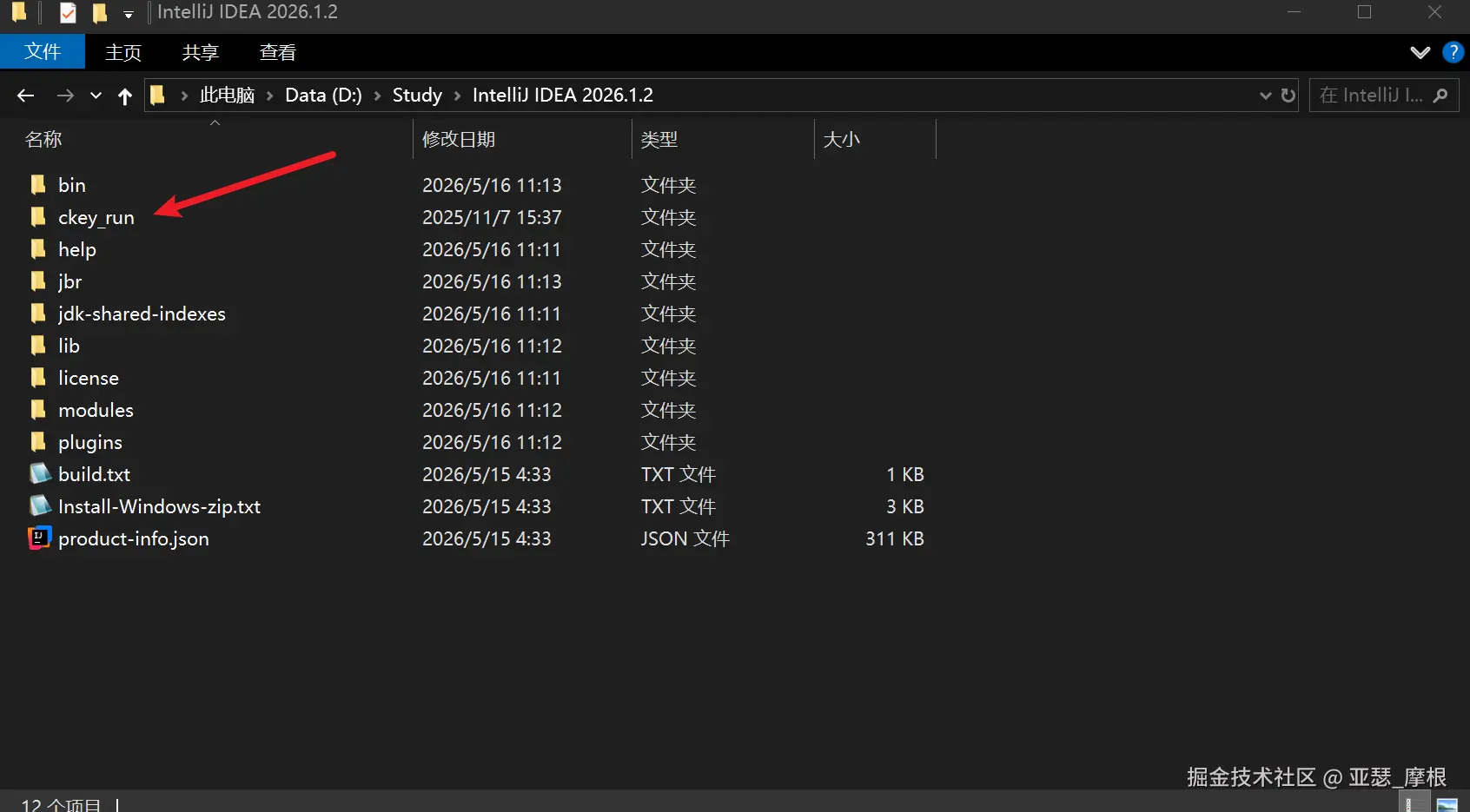Open address bar history dropdown
Viewport: 1470px width, 812px height.
click(1266, 96)
